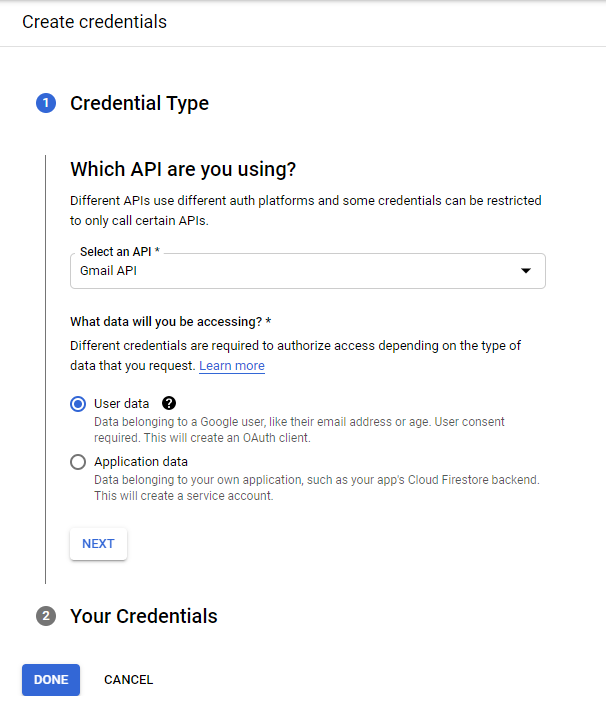Click the Create credentials page title
Image resolution: width=606 pixels, height=715 pixels.
coord(94,21)
